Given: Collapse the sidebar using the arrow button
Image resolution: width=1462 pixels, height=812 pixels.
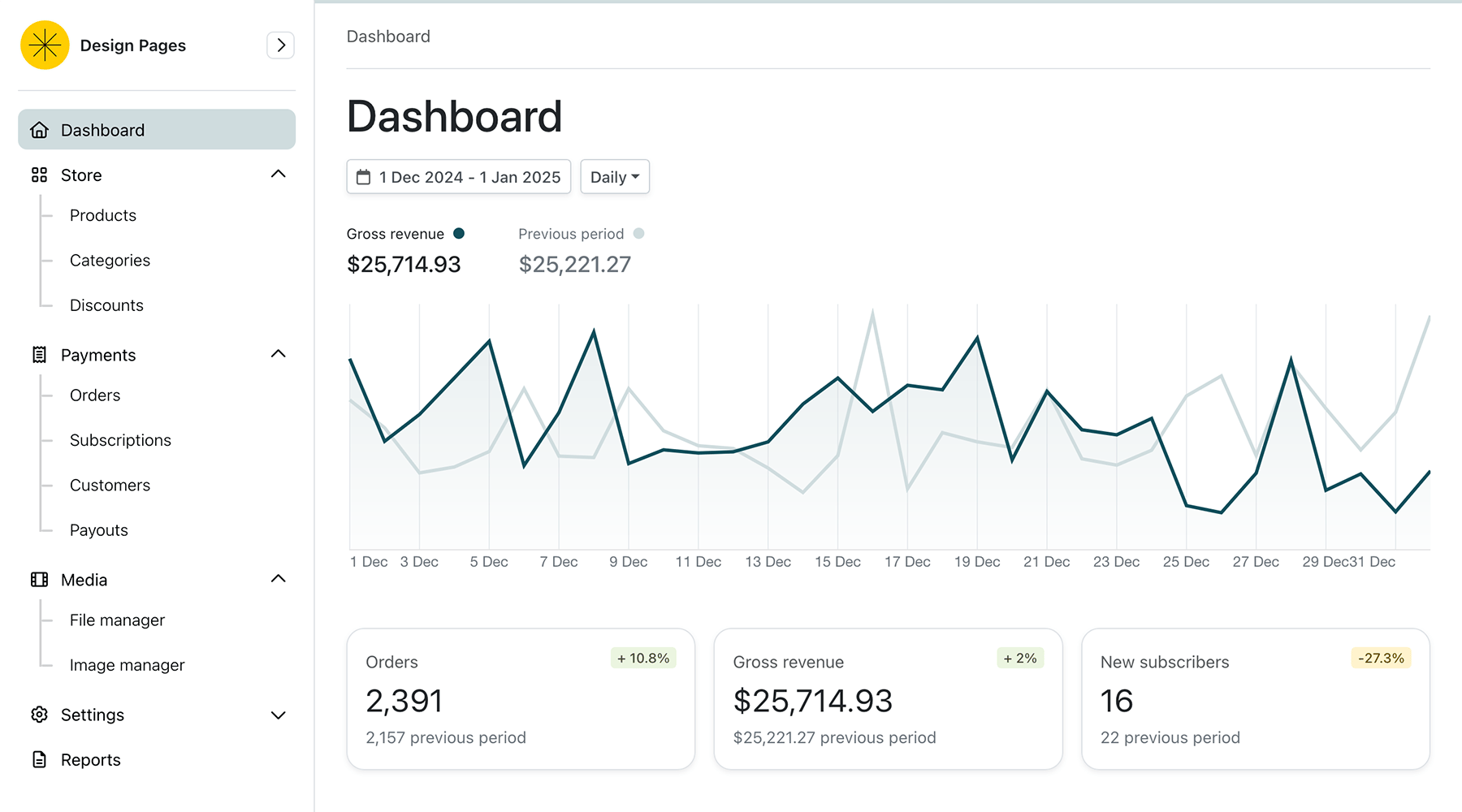Looking at the screenshot, I should point(280,45).
